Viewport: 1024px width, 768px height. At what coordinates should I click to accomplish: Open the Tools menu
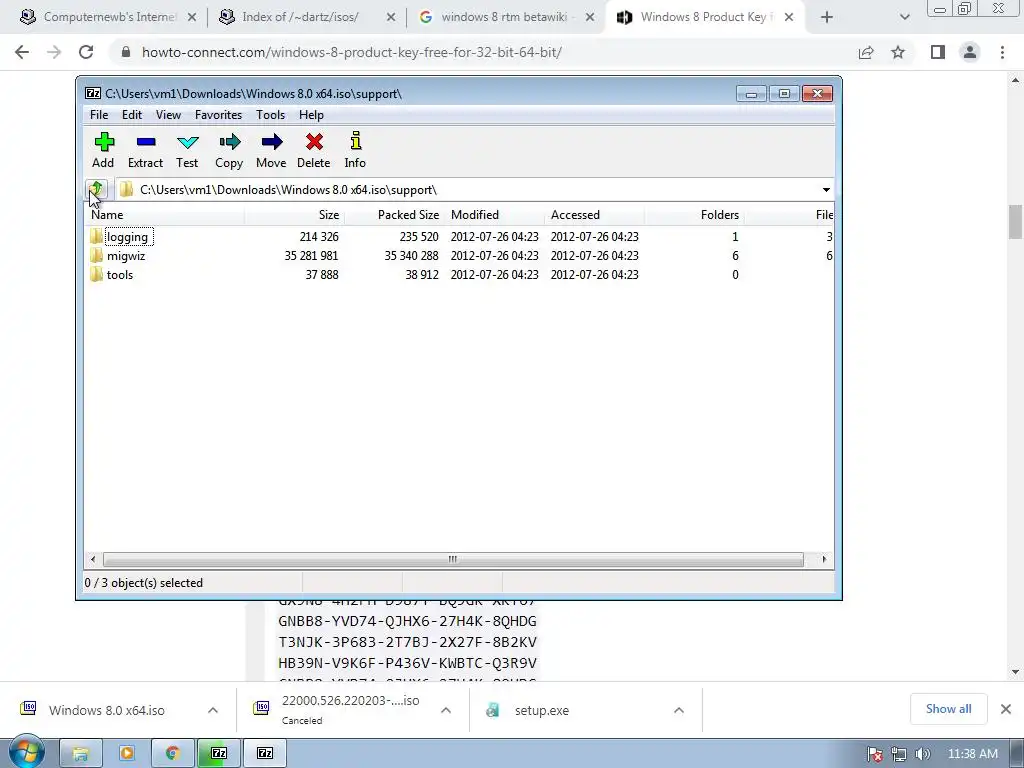pos(270,115)
